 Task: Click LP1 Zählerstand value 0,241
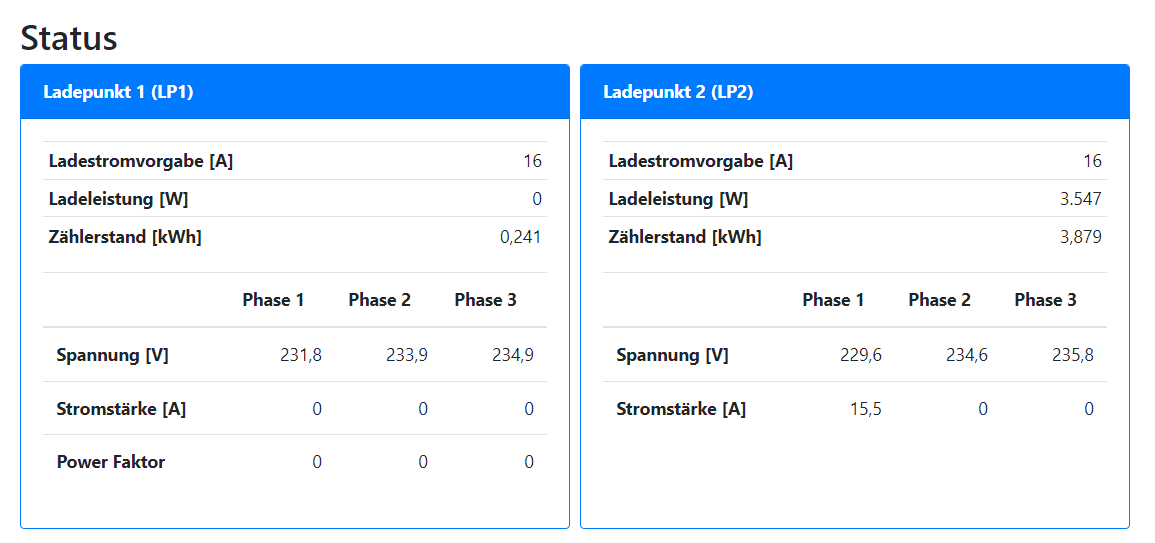[520, 237]
